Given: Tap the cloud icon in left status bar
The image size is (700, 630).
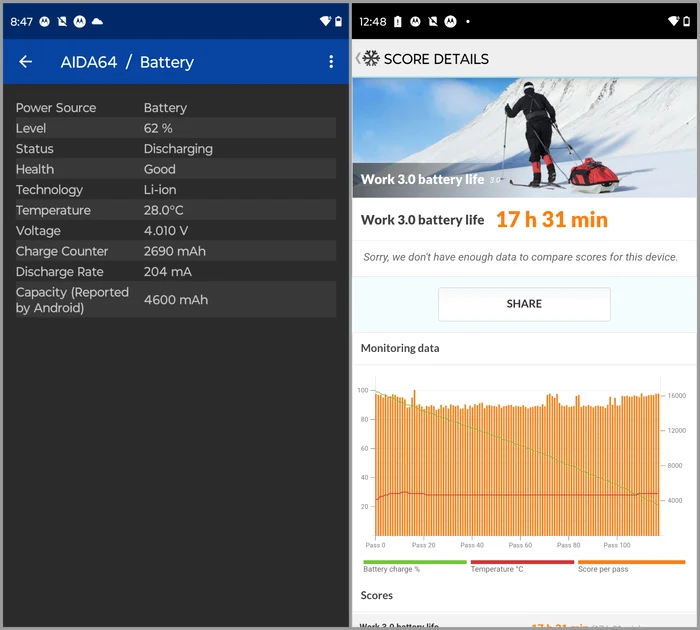Looking at the screenshot, I should coord(97,21).
